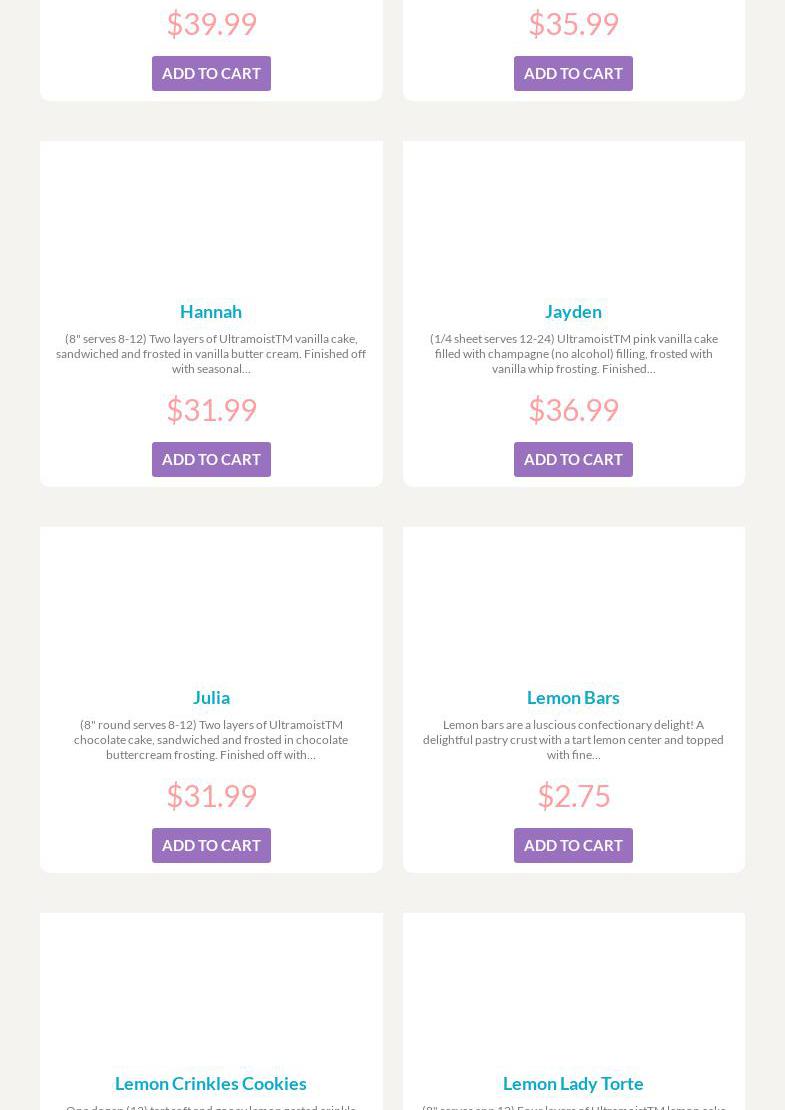
Task: Open the Jayden product title link
Action: (573, 311)
